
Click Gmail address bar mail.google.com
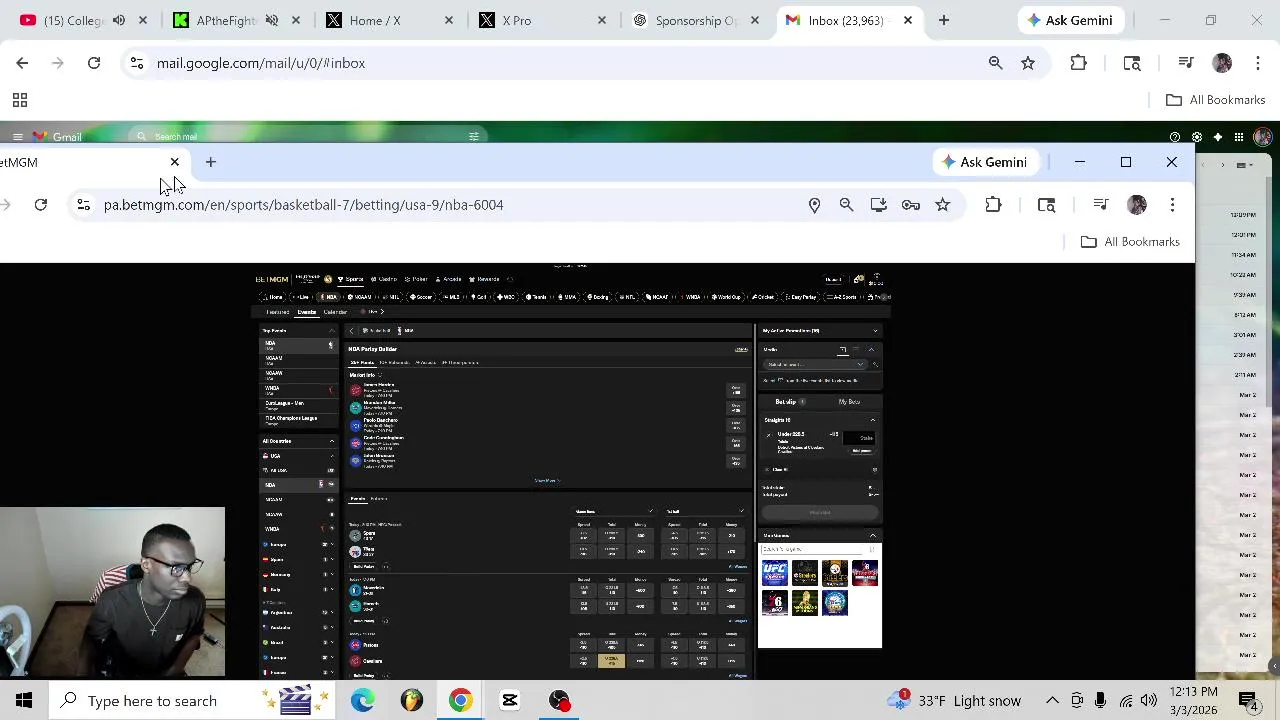(x=261, y=63)
